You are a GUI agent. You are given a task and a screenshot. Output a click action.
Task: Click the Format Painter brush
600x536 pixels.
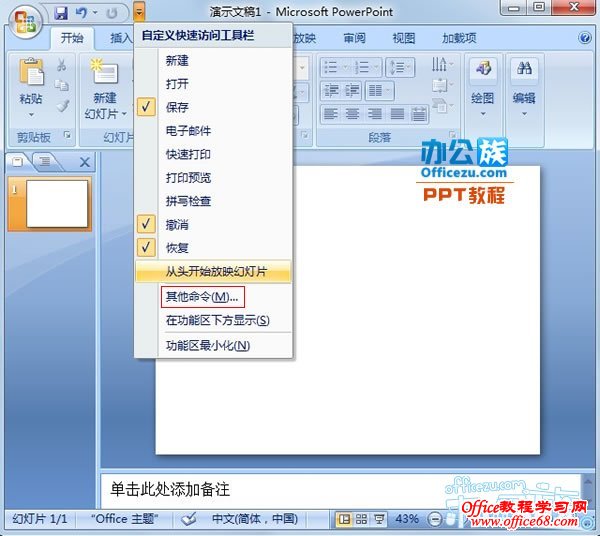tap(62, 106)
